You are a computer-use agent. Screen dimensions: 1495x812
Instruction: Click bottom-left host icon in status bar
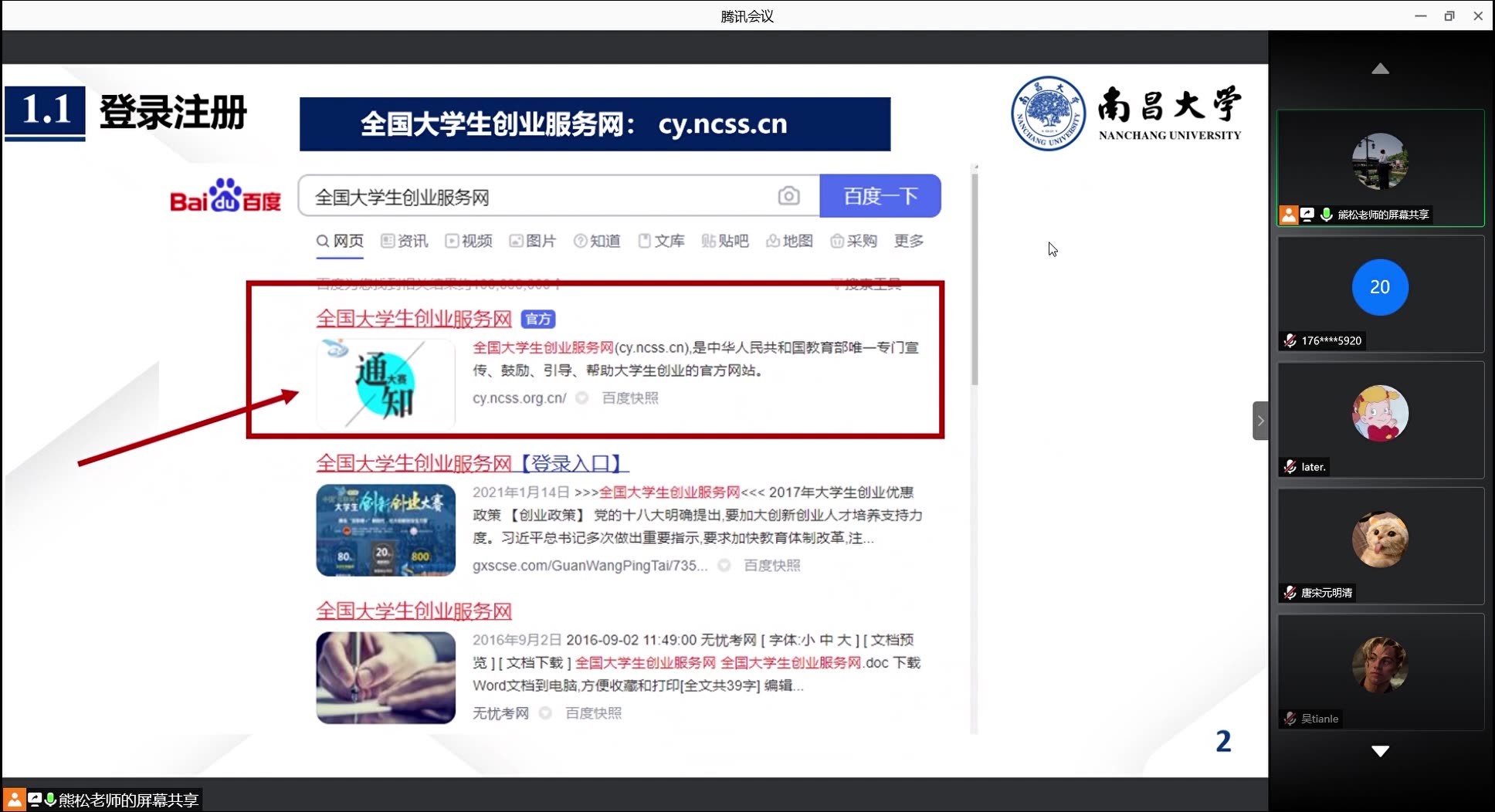pyautogui.click(x=14, y=800)
